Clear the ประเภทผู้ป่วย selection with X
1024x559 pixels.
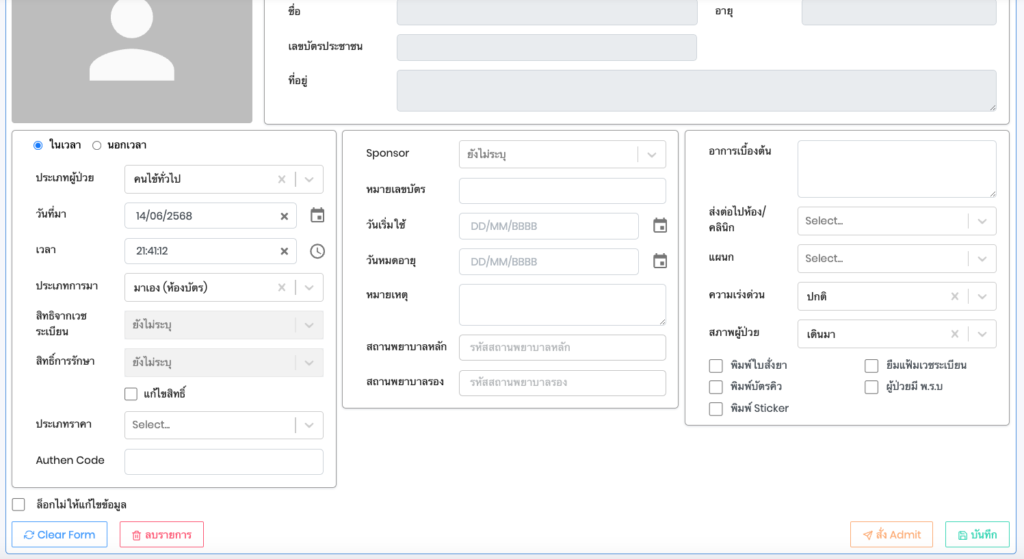[x=282, y=180]
